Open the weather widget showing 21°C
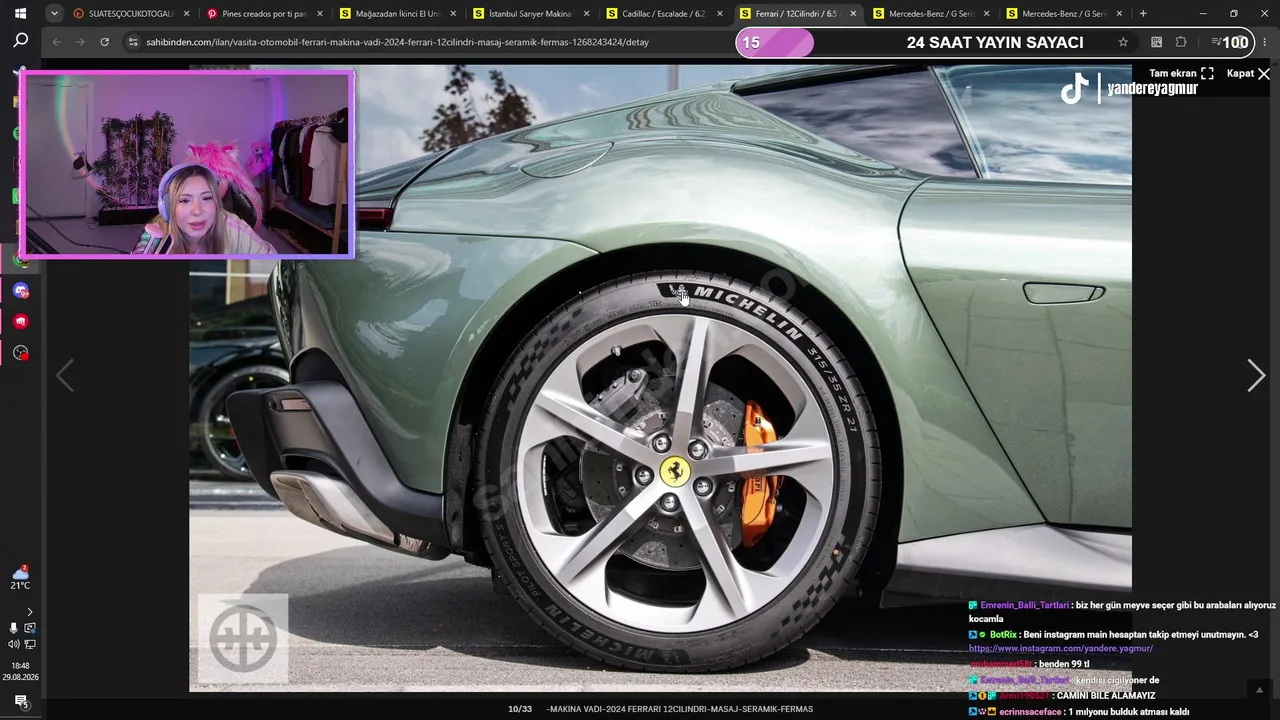 [x=20, y=577]
